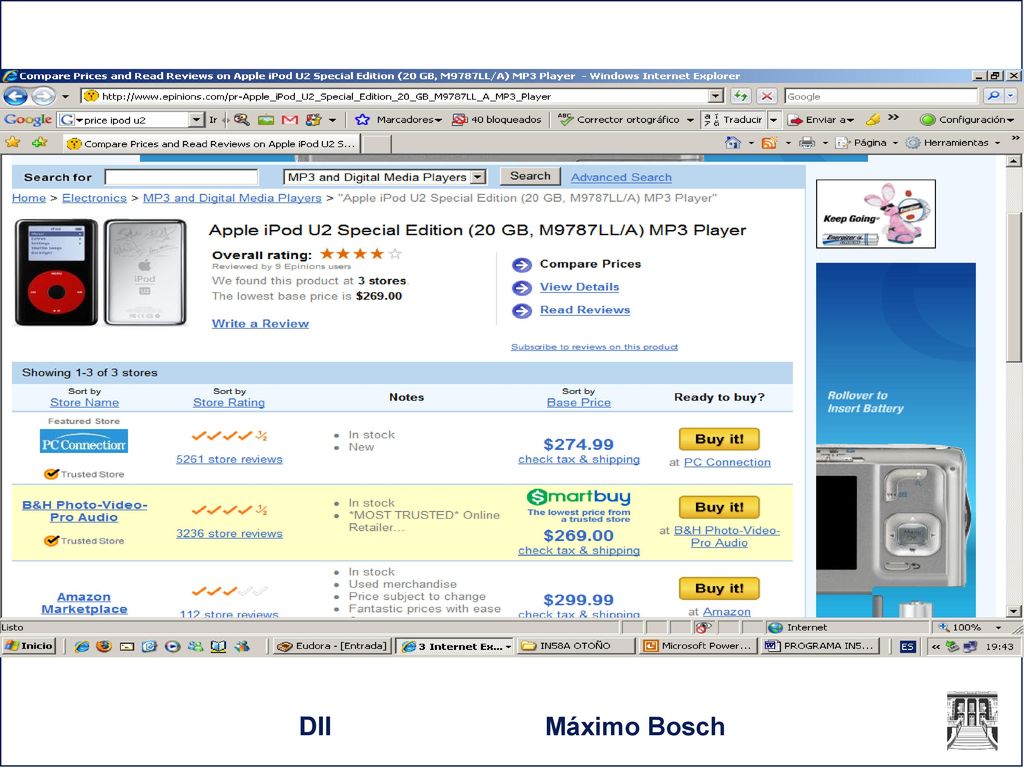Screen dimensions: 1024x768
Task: Click the Firefox quick launch icon
Action: click(x=104, y=646)
